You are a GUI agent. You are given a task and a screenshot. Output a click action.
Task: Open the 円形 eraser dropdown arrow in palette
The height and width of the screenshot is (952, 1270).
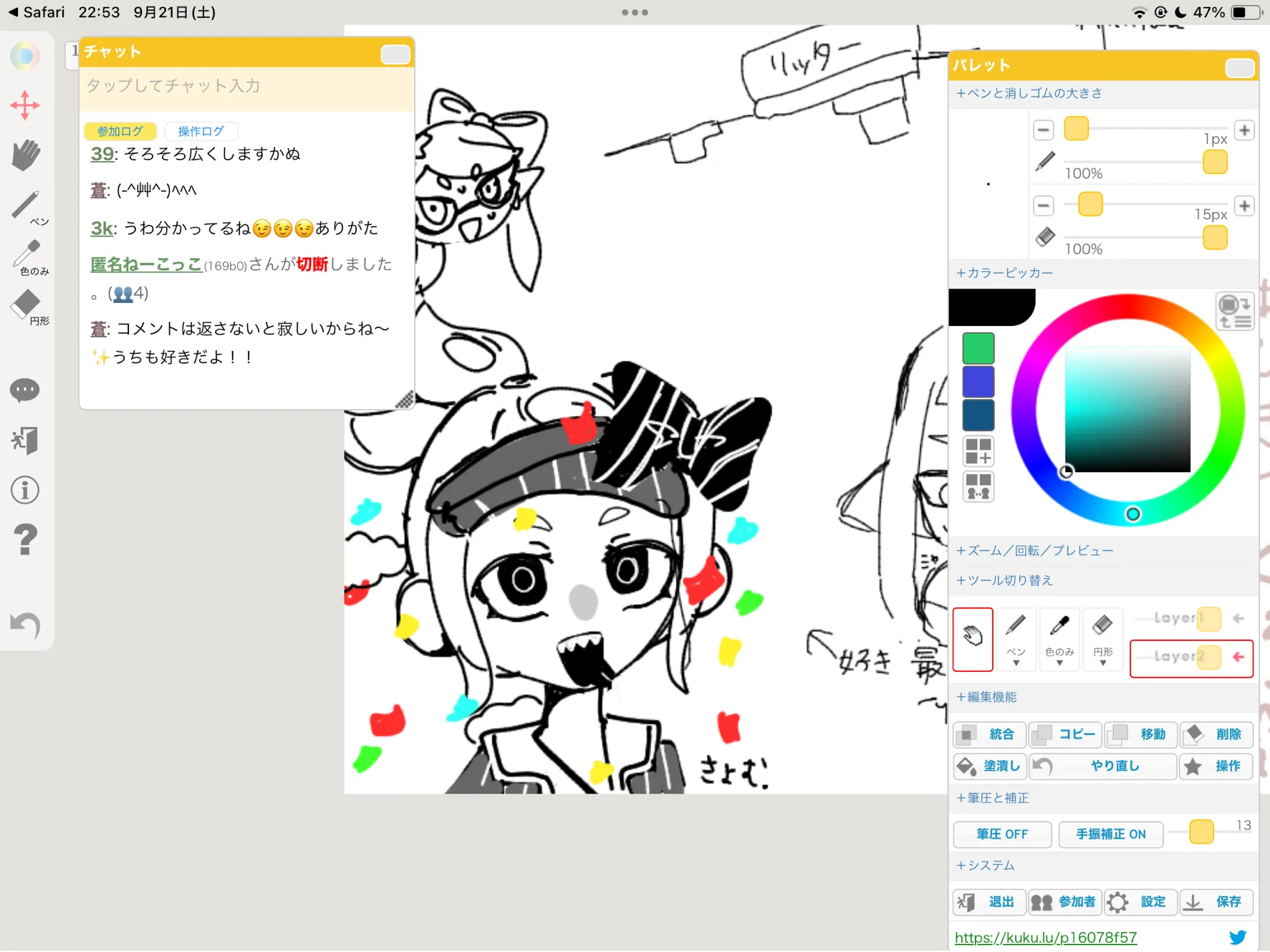(x=1103, y=663)
